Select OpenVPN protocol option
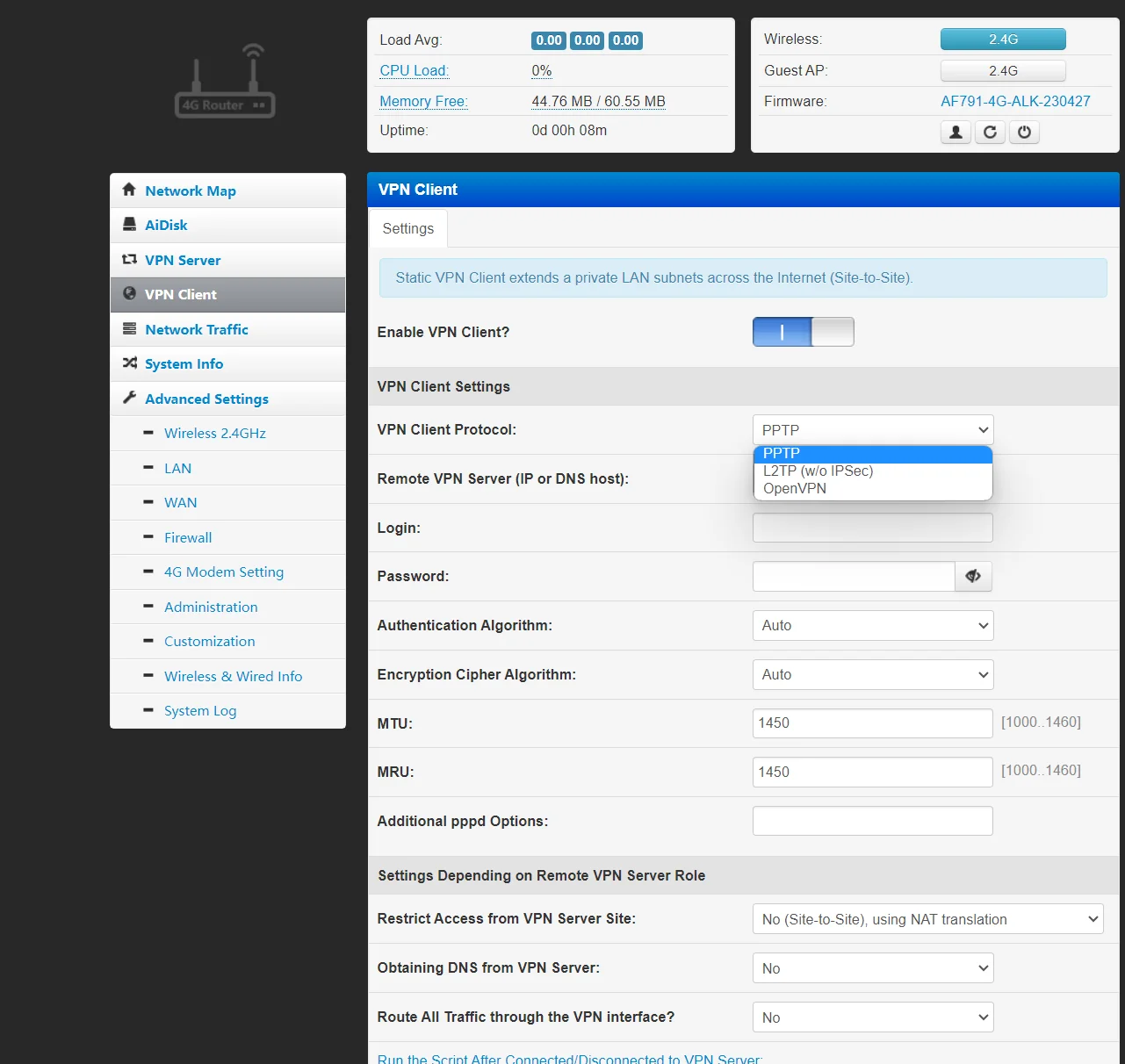Screen dimensions: 1125x1064 point(873,488)
